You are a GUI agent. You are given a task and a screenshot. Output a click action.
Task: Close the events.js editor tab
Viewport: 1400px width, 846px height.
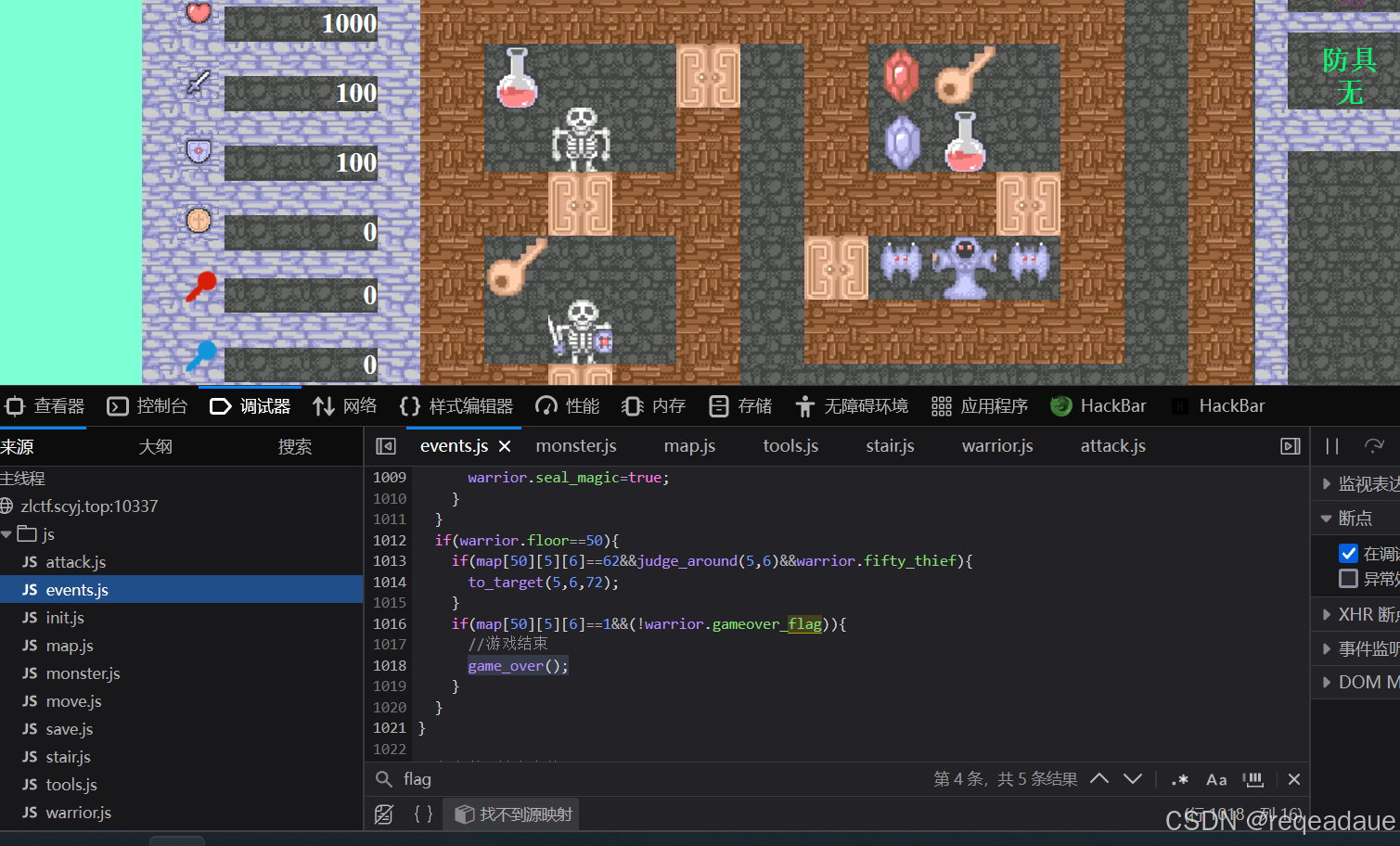click(505, 446)
